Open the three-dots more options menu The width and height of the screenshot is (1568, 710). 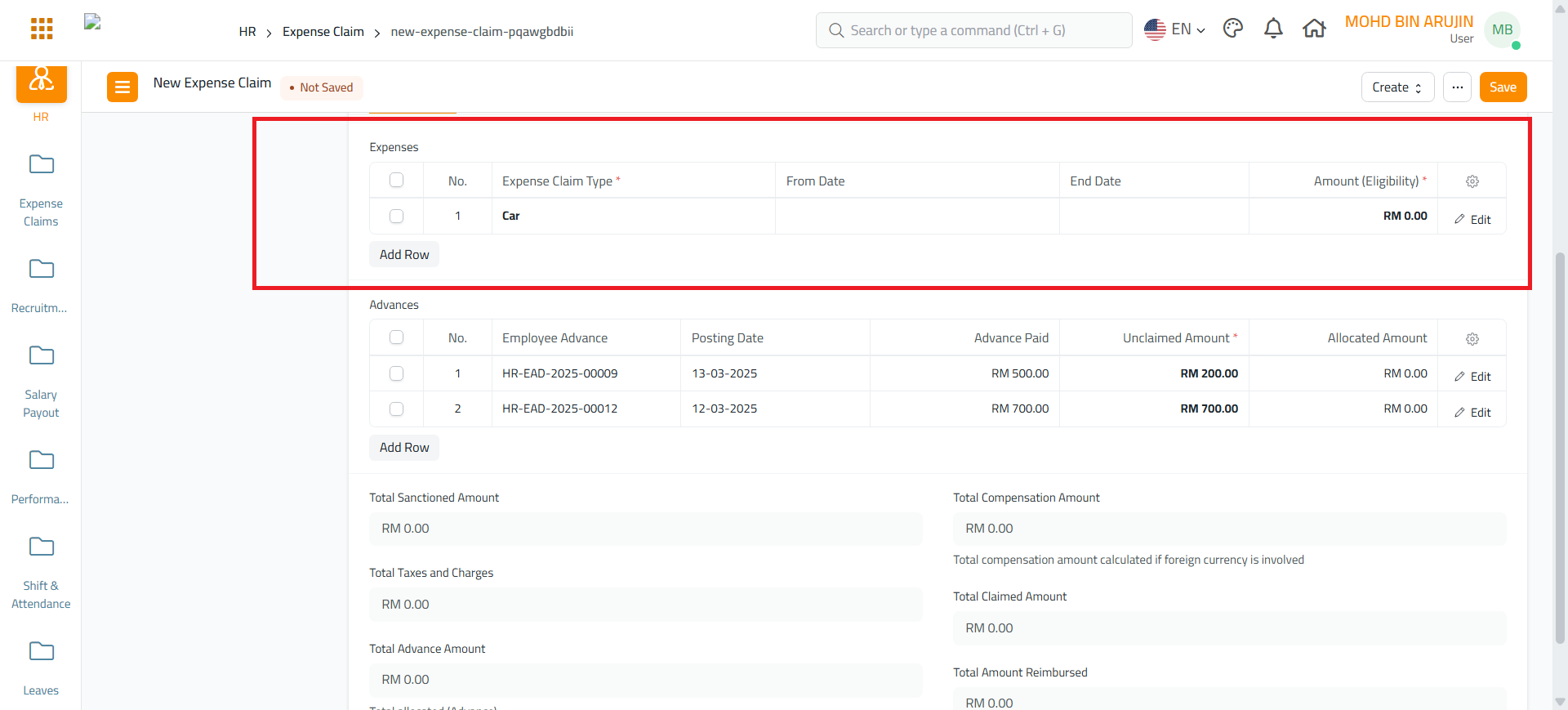pyautogui.click(x=1457, y=87)
